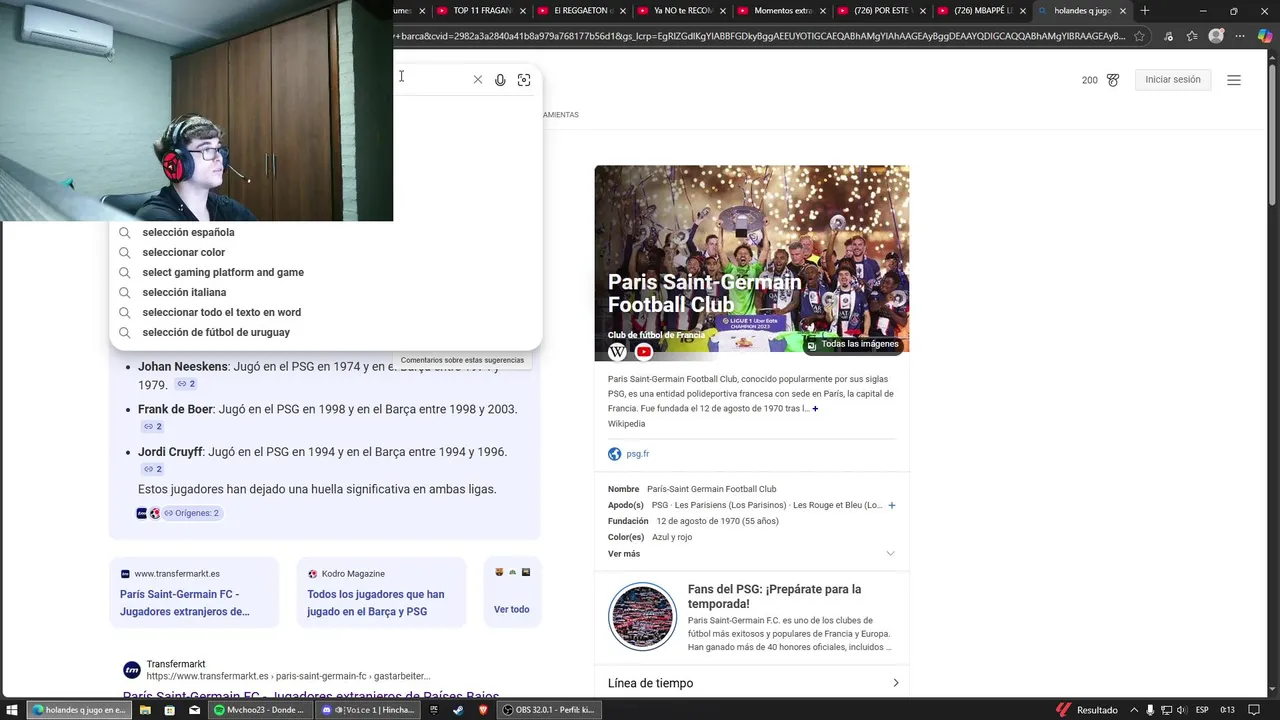Image resolution: width=1280 pixels, height=720 pixels.
Task: Open visual search with the camera lens icon
Action: [524, 80]
